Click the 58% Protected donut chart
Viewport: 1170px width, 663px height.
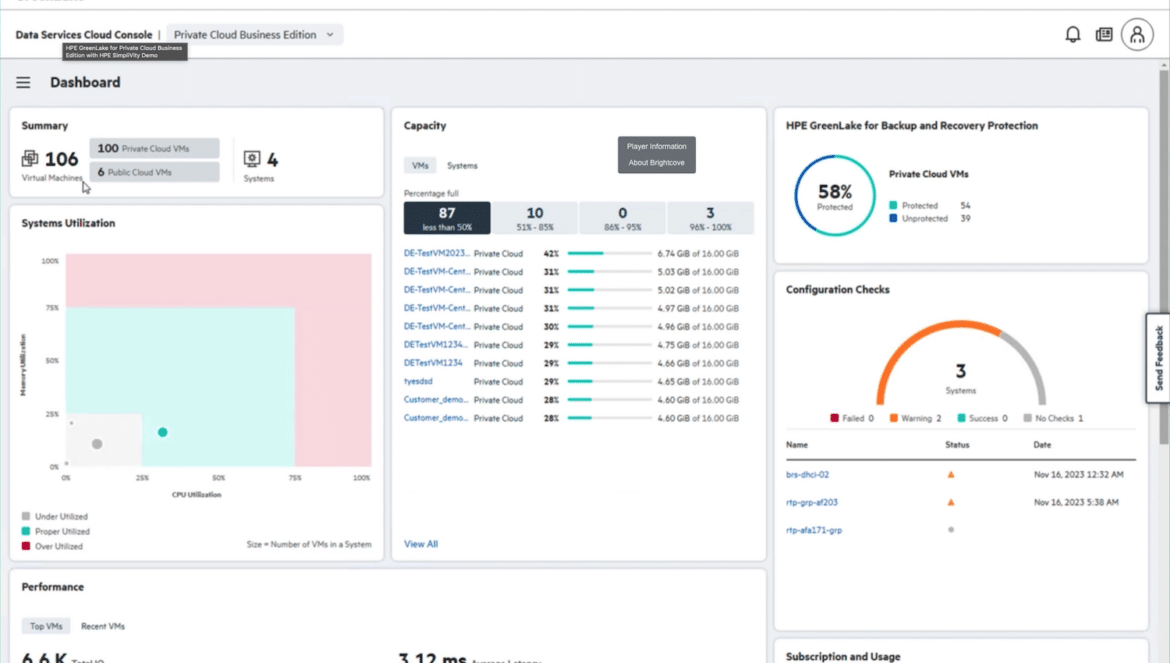[834, 195]
